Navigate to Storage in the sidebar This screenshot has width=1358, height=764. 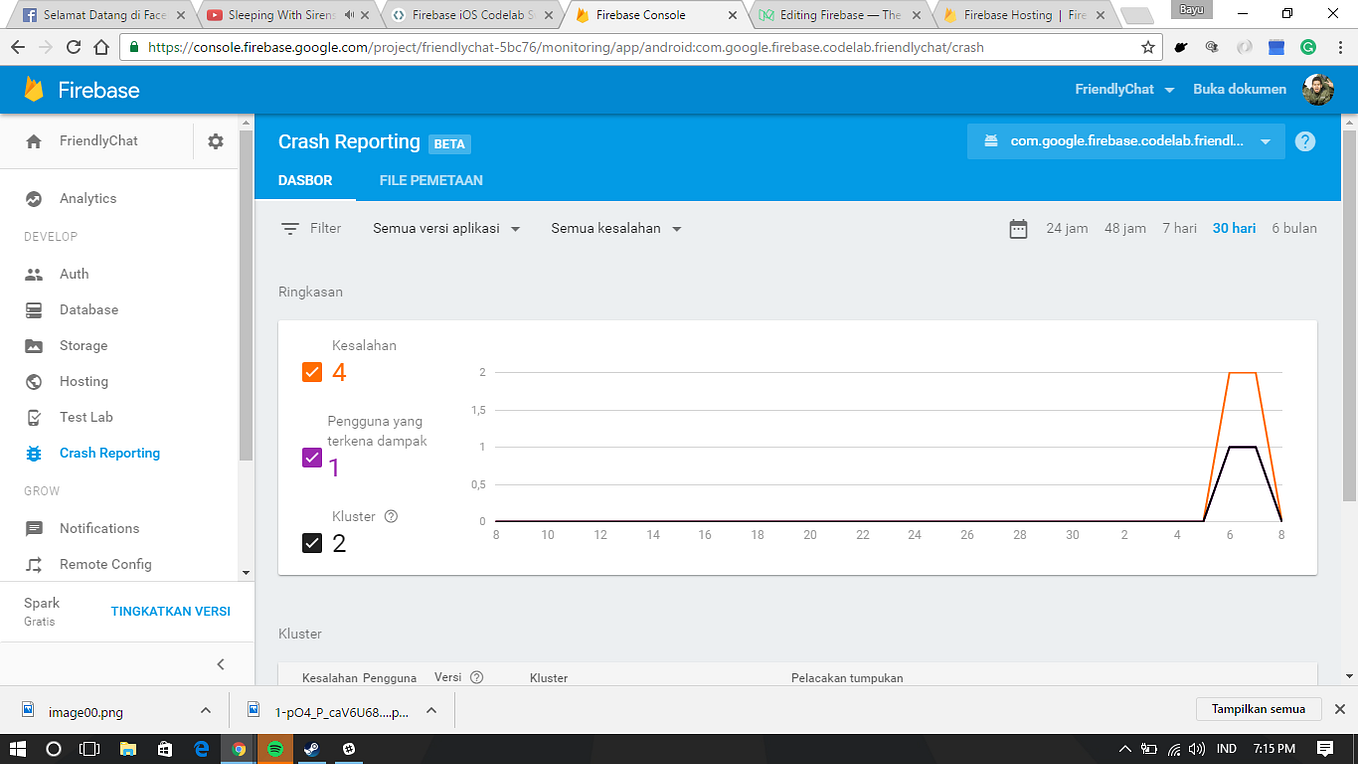click(82, 345)
